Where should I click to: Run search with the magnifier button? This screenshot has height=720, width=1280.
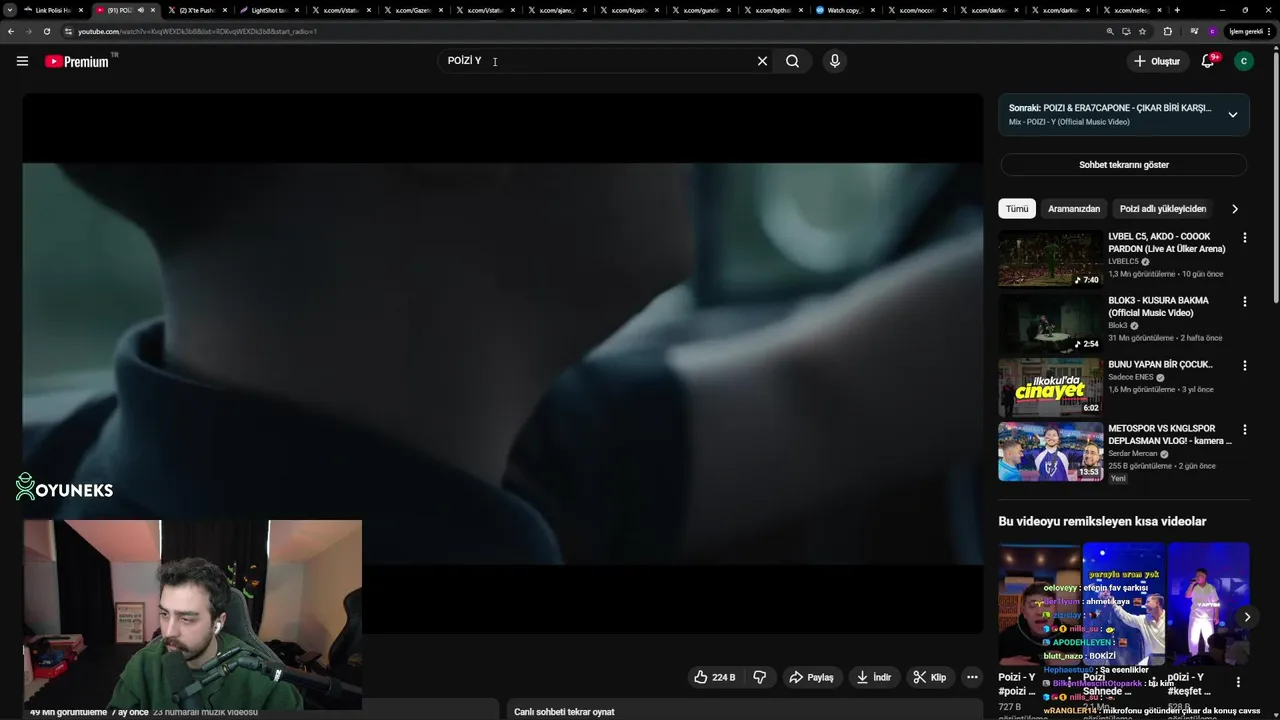click(x=792, y=61)
